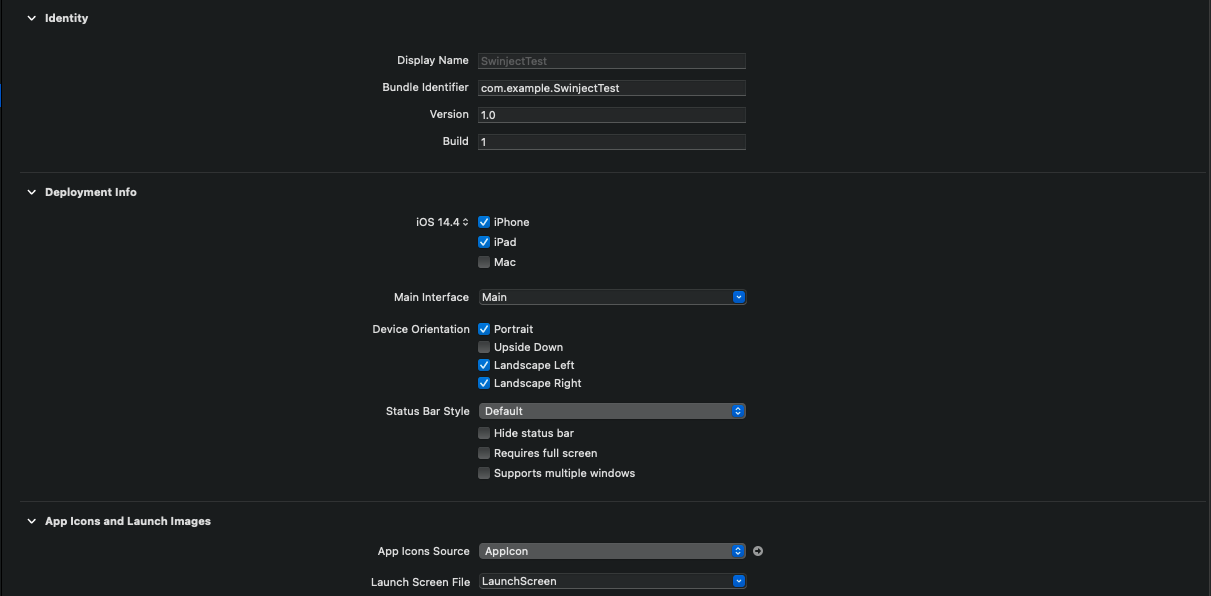This screenshot has width=1211, height=596.
Task: Click the Status Bar Style label
Action: pos(428,411)
